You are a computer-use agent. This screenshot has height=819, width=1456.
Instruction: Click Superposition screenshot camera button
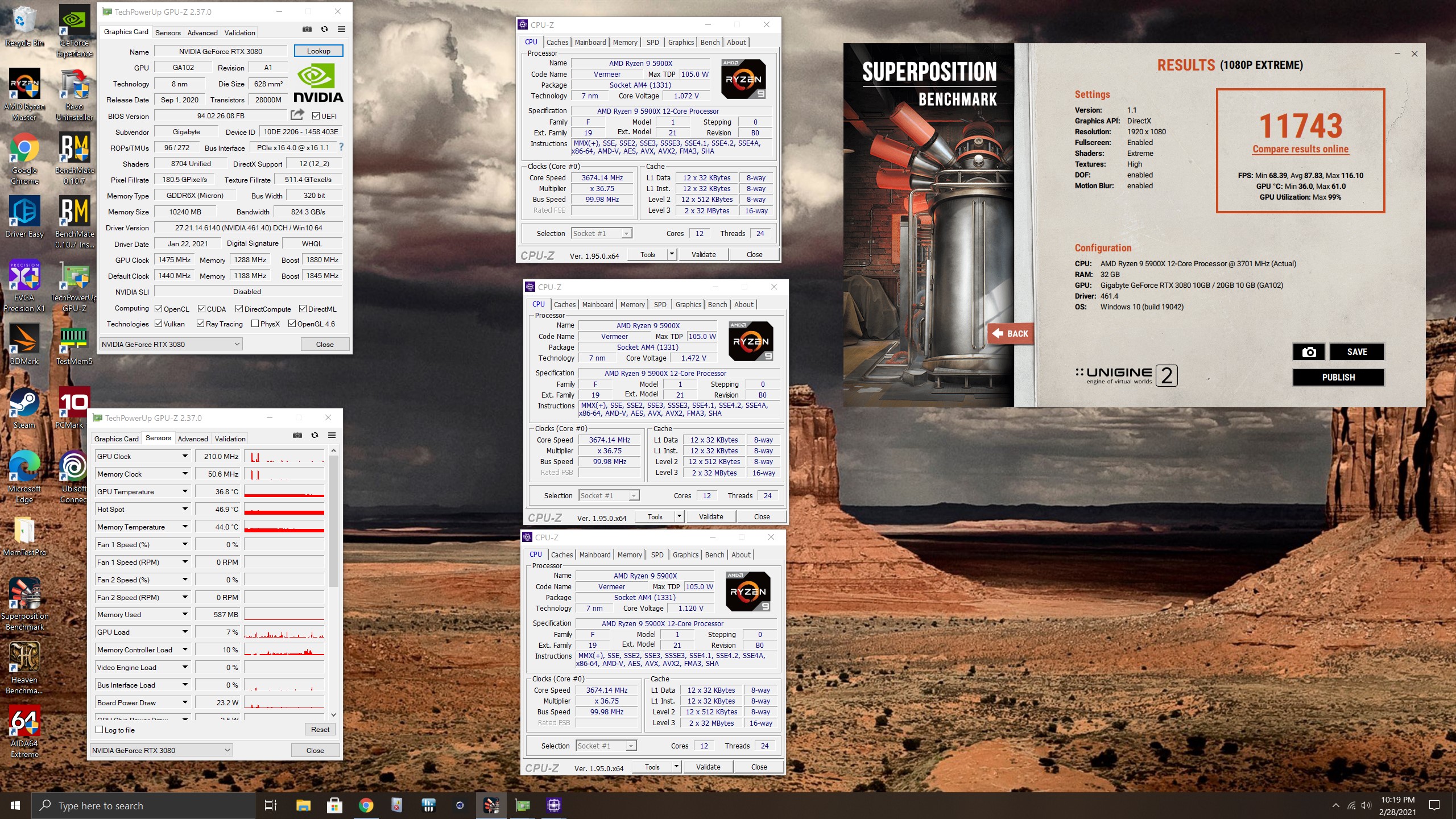(x=1309, y=352)
